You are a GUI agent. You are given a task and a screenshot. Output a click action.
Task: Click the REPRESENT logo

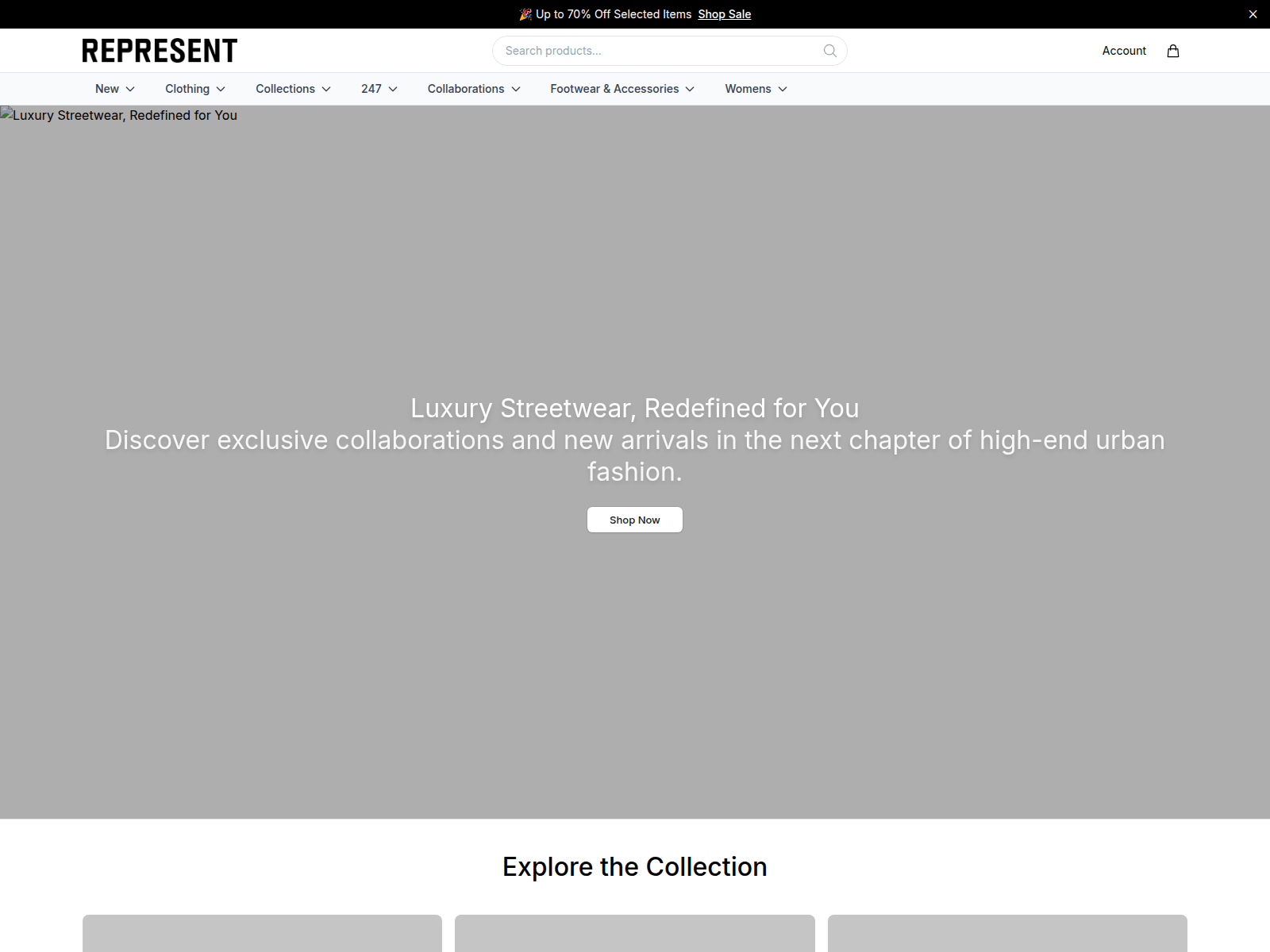pos(160,51)
